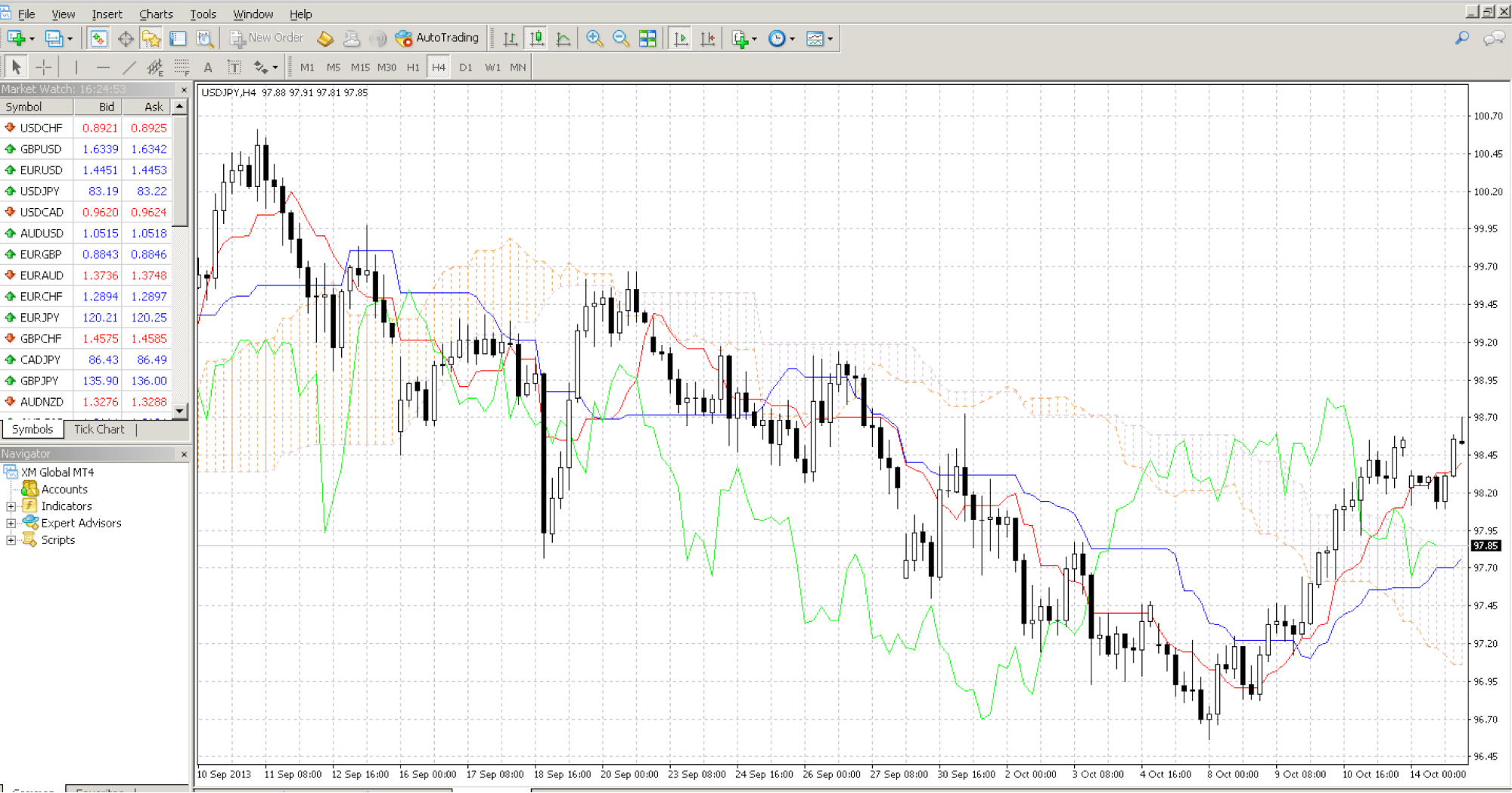
Task: Select EURUSD in Market Watch
Action: coord(42,169)
